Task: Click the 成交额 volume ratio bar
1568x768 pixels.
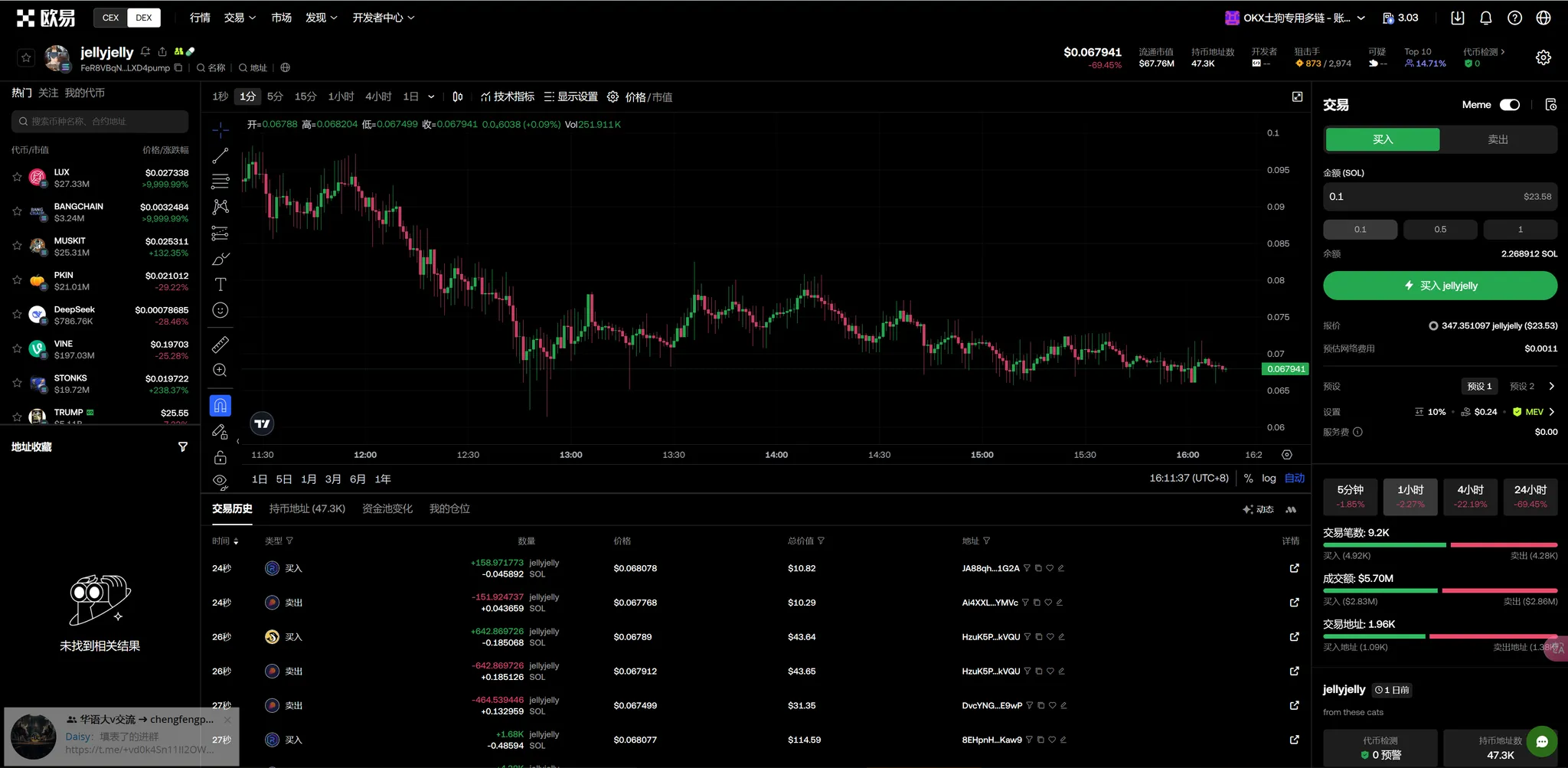Action: [1440, 591]
